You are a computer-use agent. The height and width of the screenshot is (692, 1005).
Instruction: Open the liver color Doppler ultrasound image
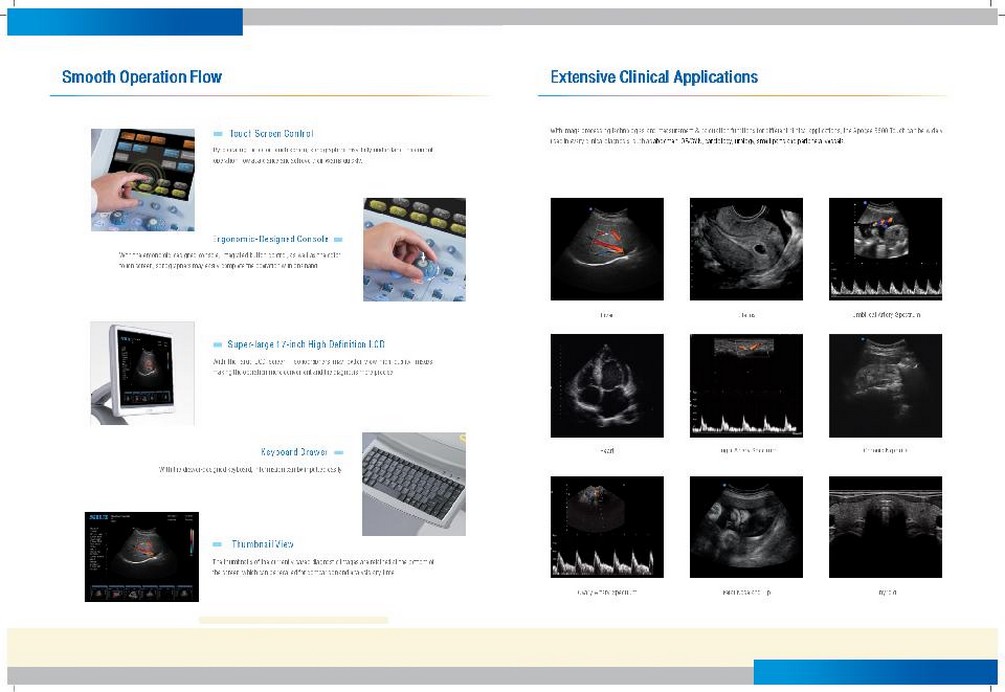[607, 249]
